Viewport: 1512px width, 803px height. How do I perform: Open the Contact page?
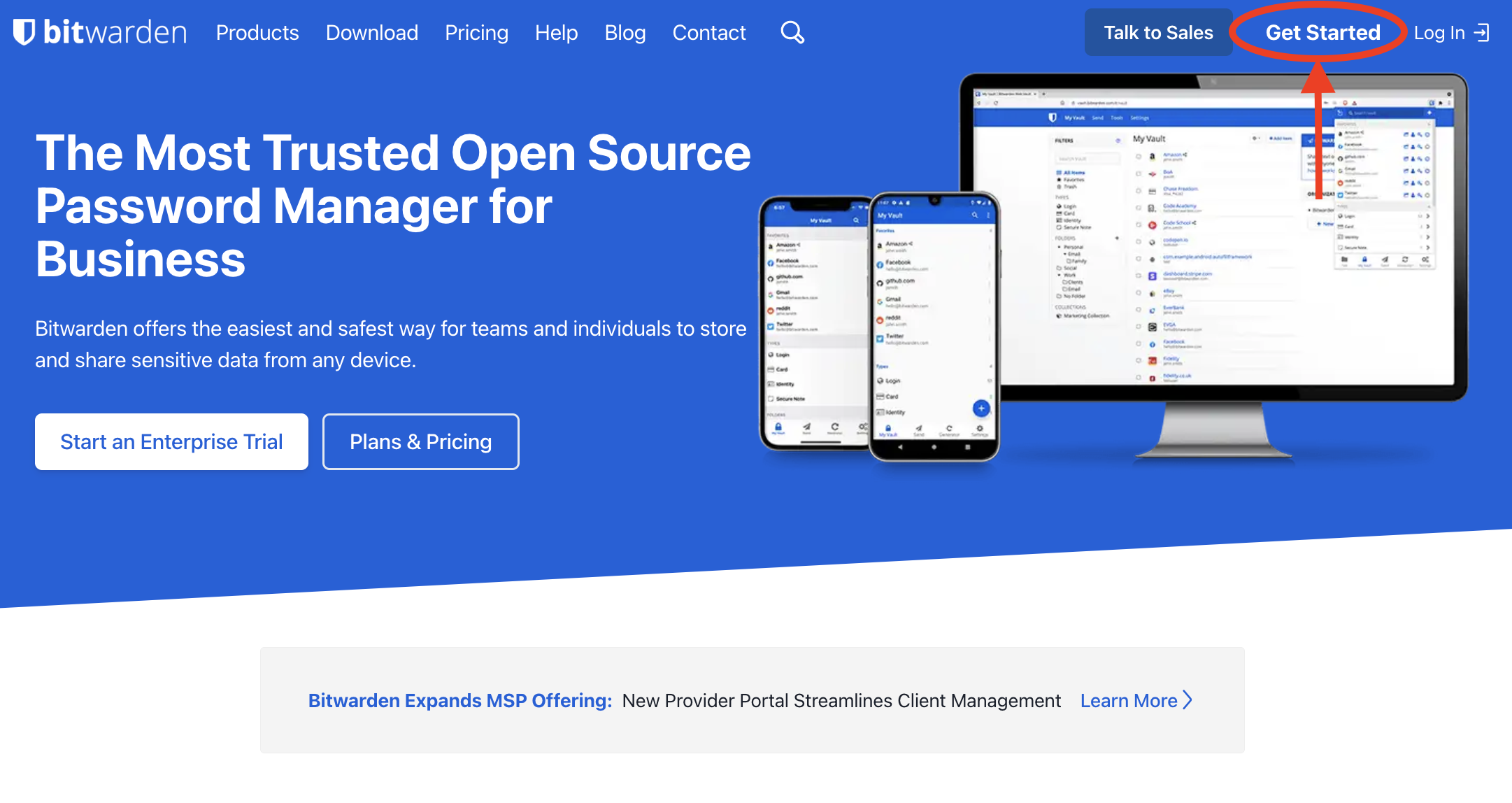(709, 33)
